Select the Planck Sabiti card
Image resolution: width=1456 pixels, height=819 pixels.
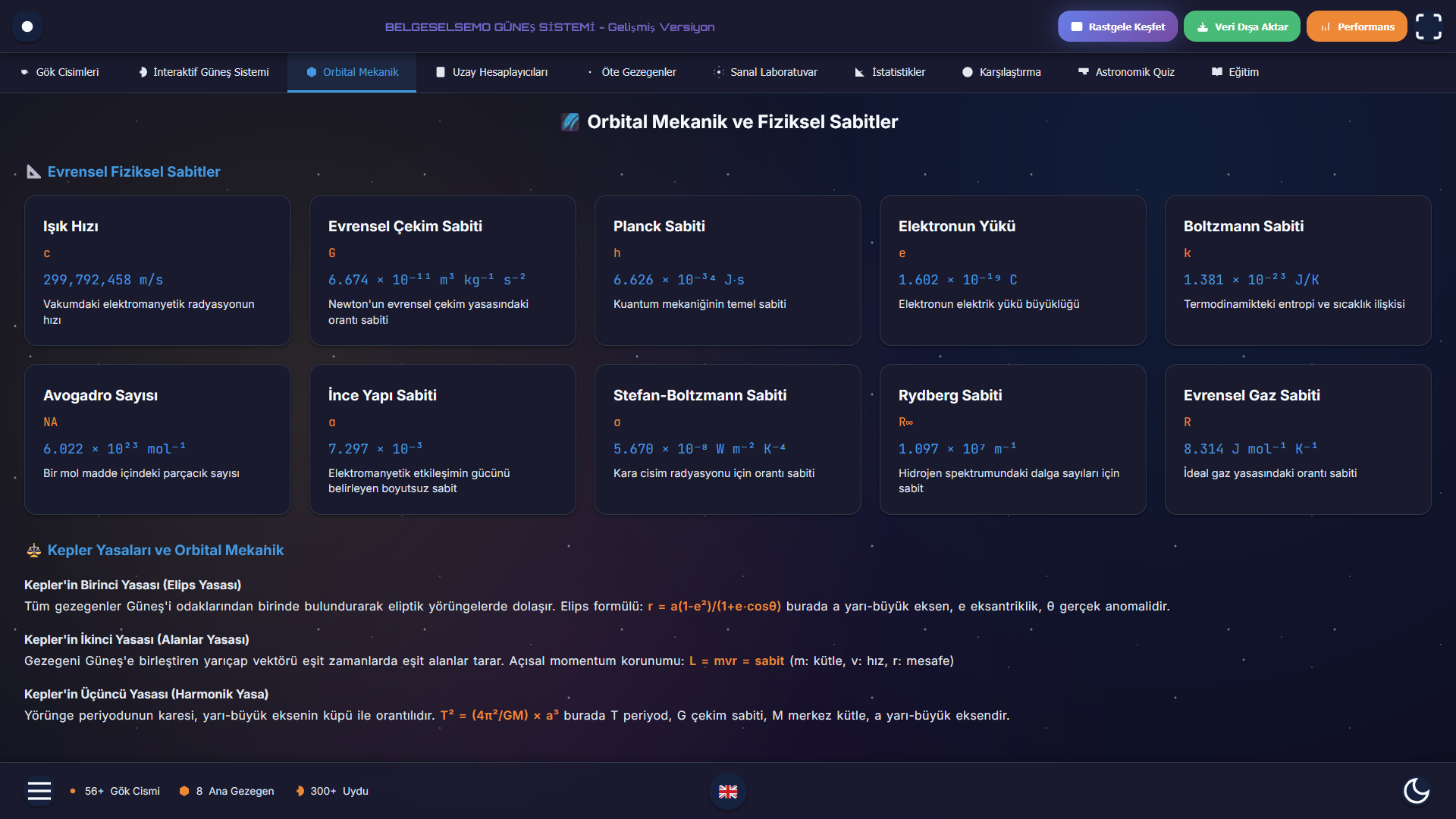pos(728,270)
